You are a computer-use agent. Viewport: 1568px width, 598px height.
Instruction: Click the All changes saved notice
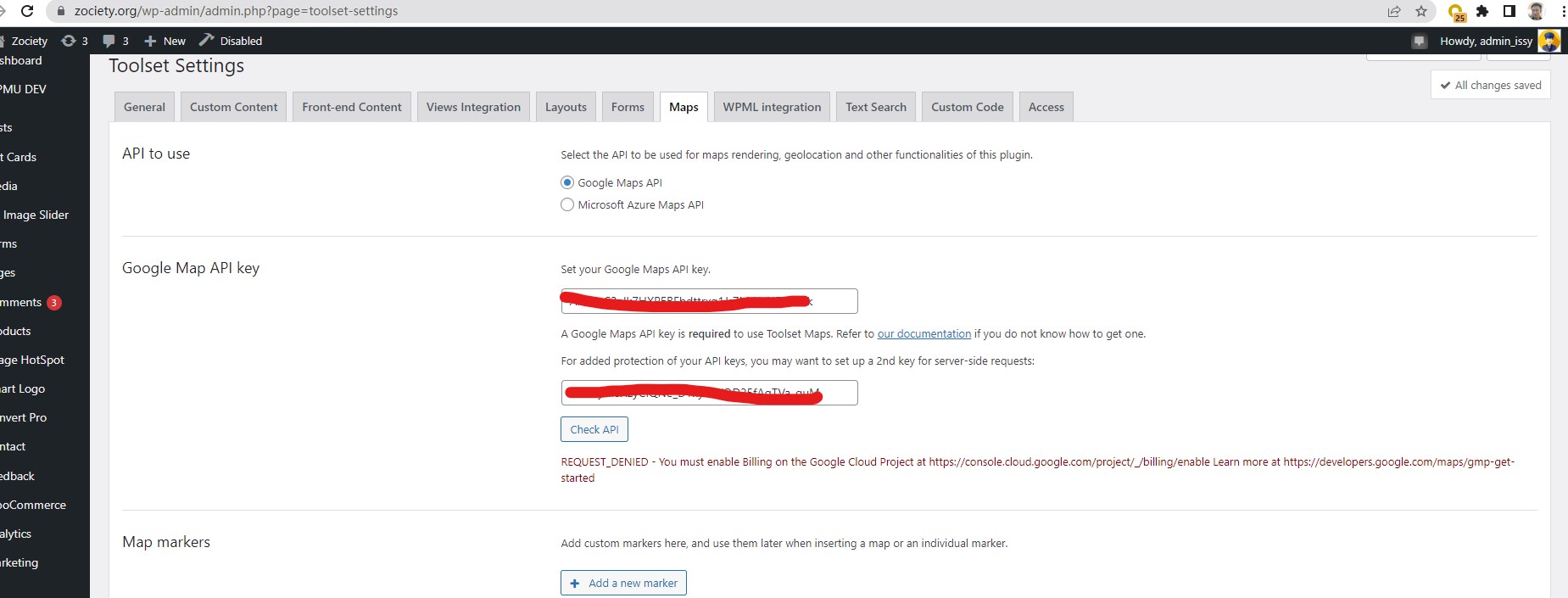click(1490, 85)
